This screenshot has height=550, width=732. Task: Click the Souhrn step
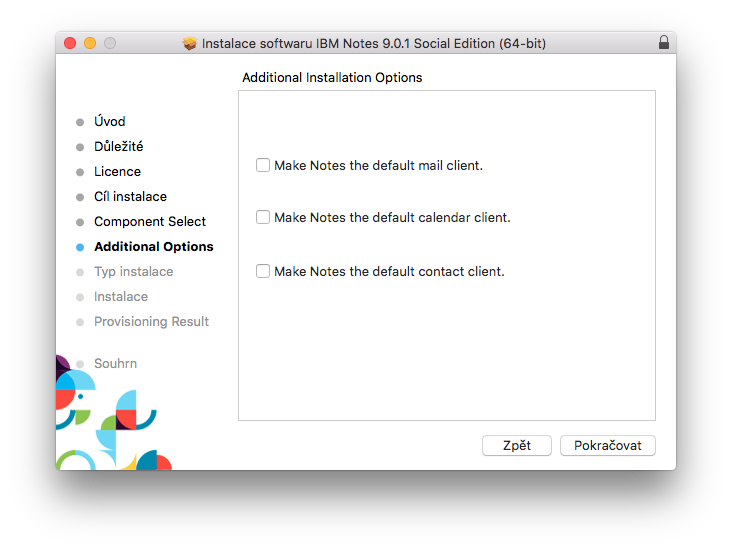115,363
